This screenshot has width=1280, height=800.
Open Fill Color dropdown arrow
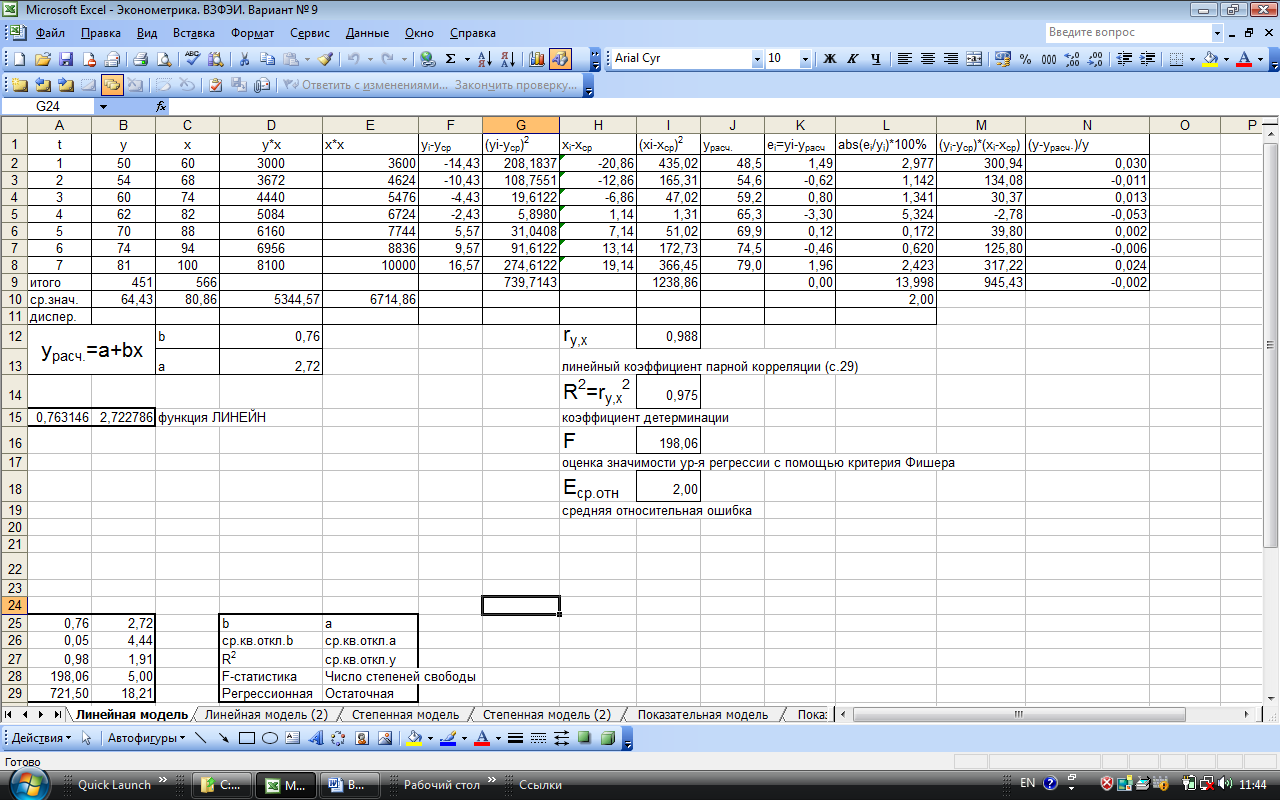click(x=1226, y=59)
